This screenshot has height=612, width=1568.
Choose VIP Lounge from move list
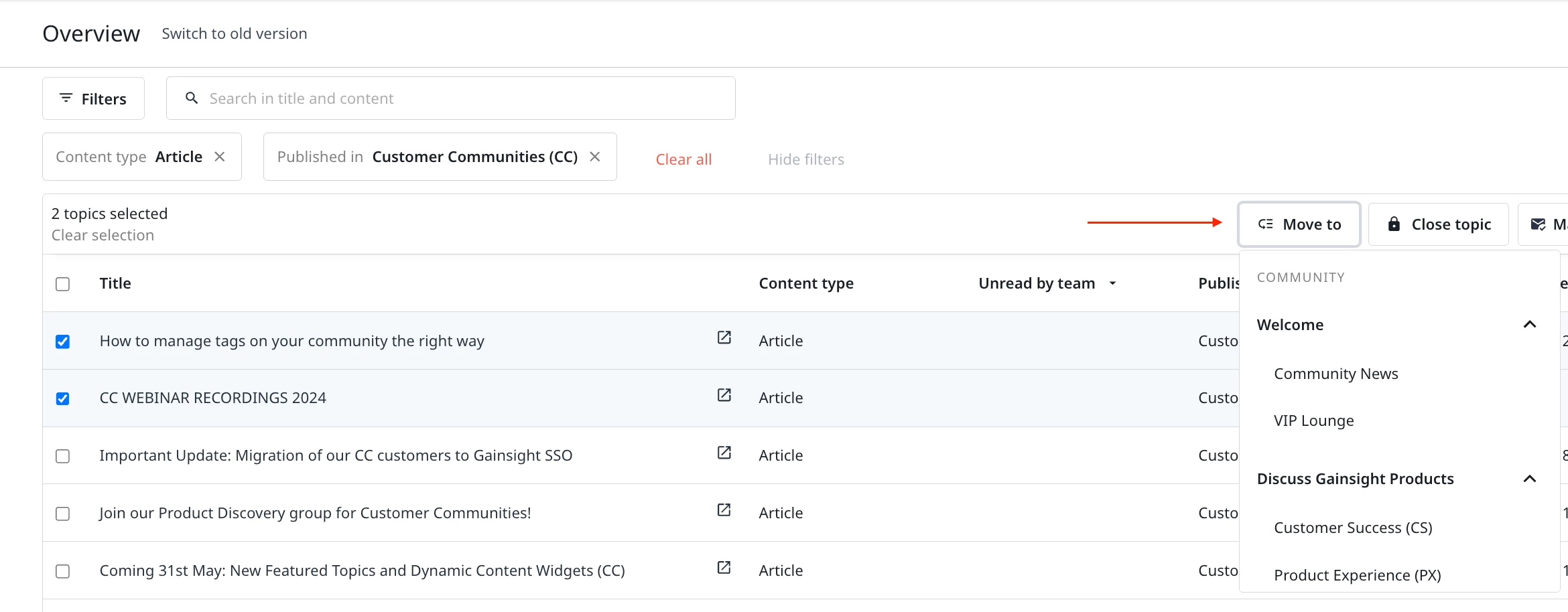(1313, 420)
